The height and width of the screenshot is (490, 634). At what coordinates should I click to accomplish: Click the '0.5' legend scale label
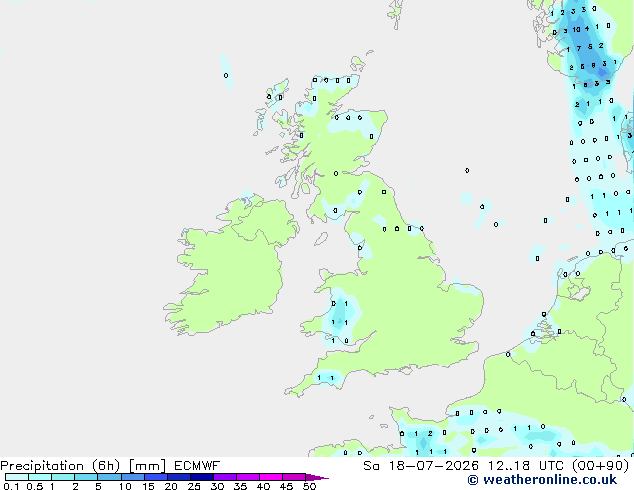34,486
